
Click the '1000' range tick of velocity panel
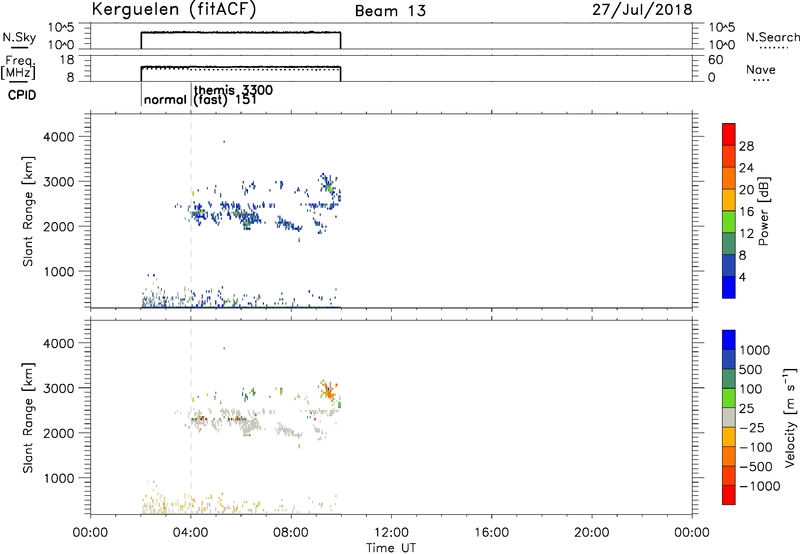[58, 478]
